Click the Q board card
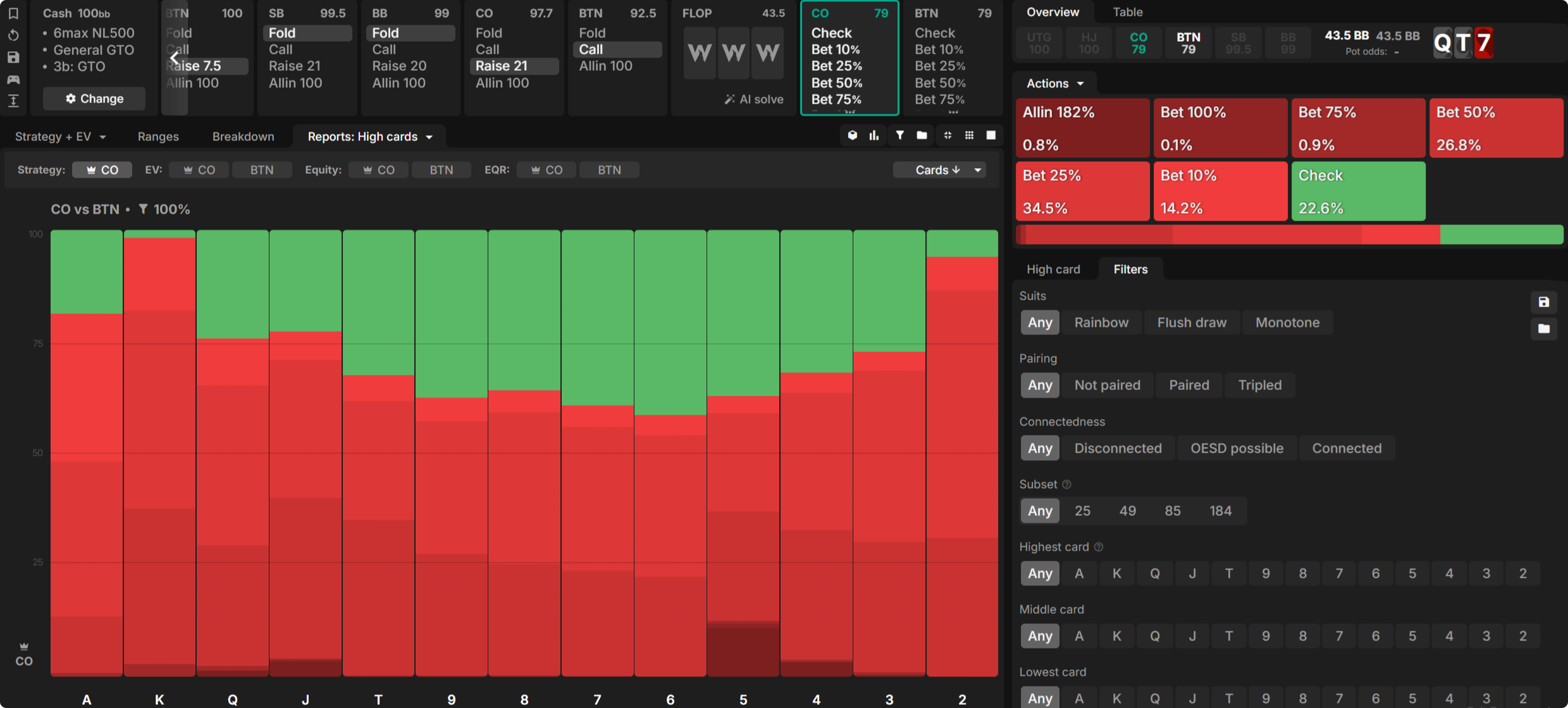Viewport: 1568px width, 708px height. 1443,43
